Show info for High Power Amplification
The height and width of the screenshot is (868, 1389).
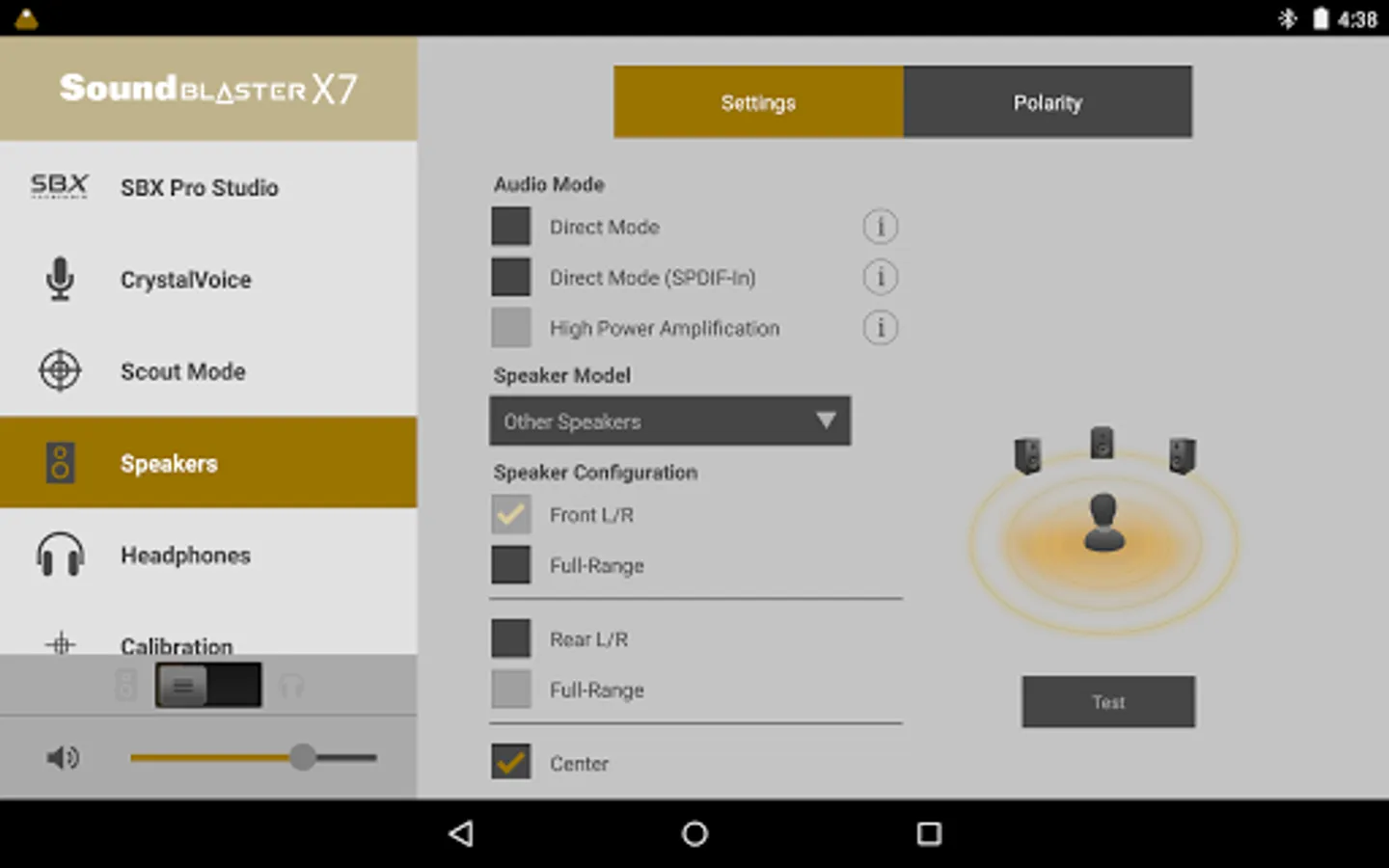coord(880,328)
